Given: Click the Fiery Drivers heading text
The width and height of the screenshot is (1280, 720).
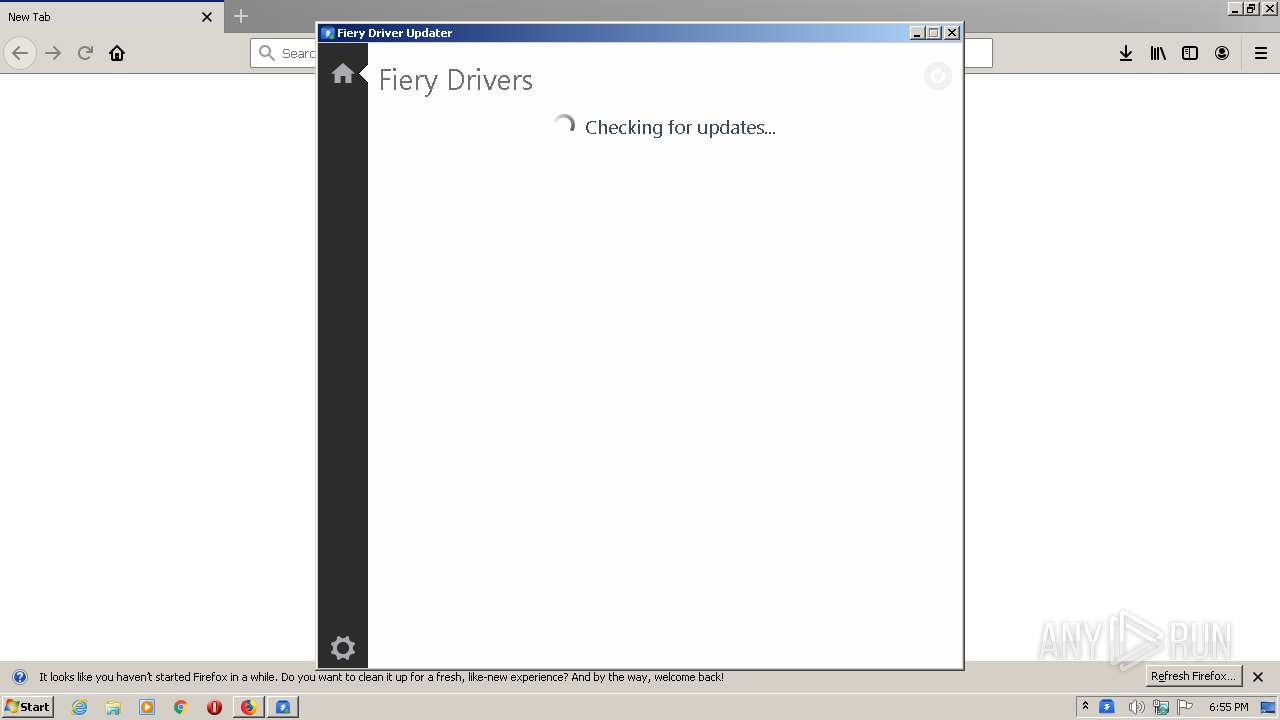Looking at the screenshot, I should click(x=456, y=80).
